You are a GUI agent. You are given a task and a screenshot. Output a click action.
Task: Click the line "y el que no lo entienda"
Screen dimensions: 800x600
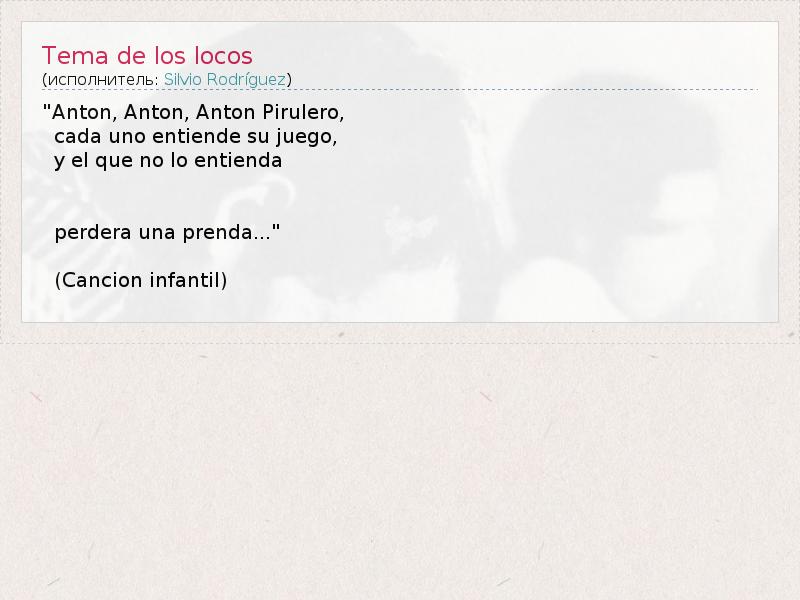tap(168, 161)
